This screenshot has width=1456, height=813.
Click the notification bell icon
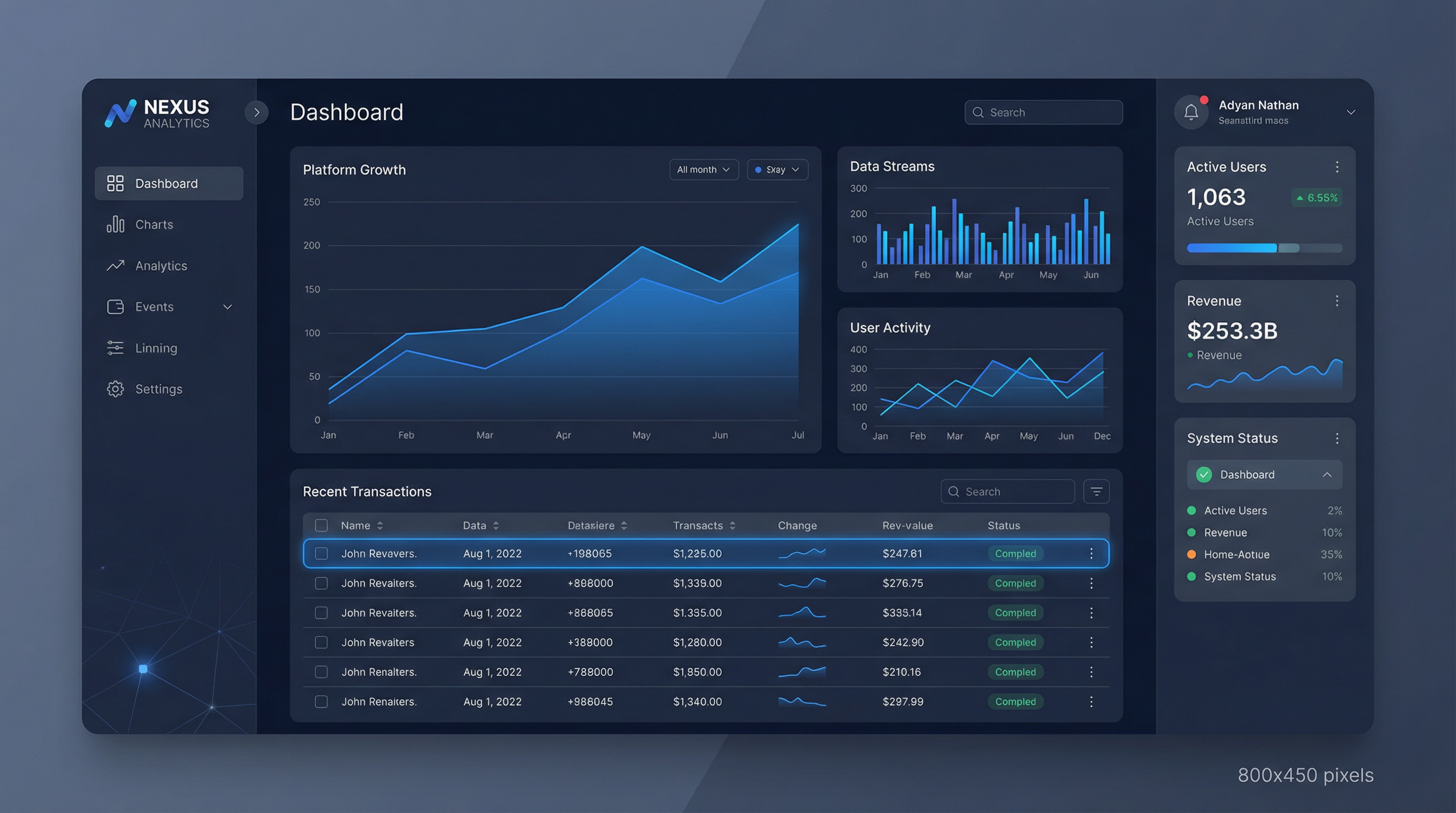[x=1191, y=112]
